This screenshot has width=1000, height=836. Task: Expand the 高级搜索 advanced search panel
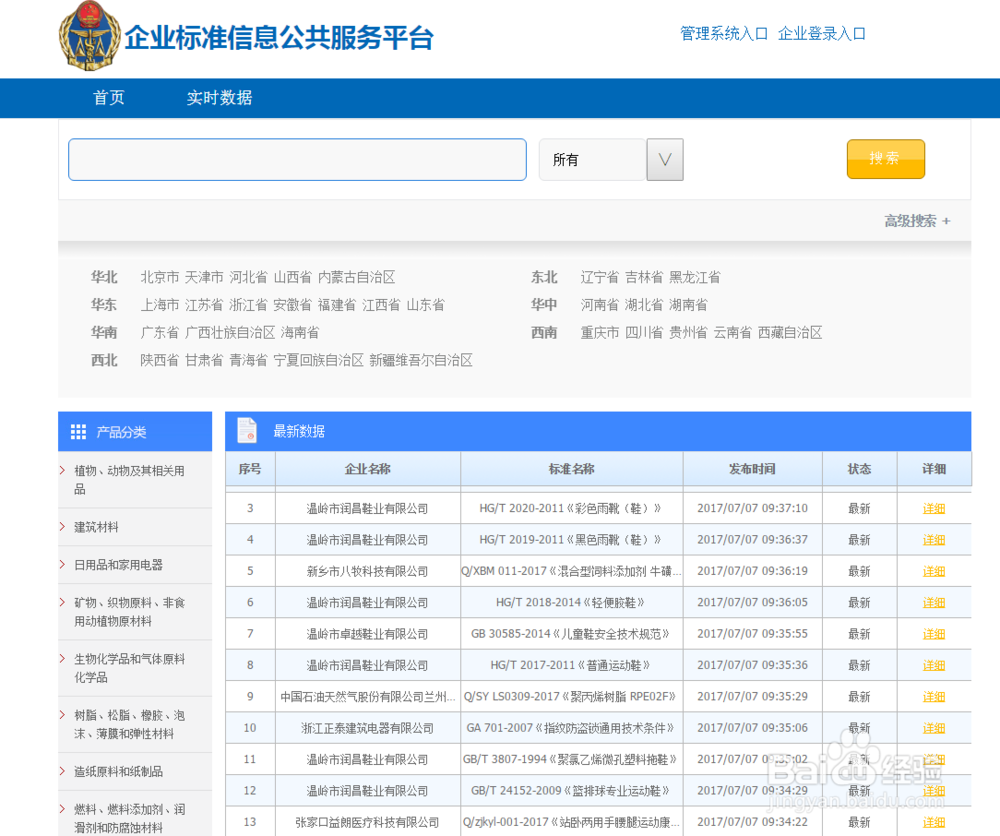(915, 222)
